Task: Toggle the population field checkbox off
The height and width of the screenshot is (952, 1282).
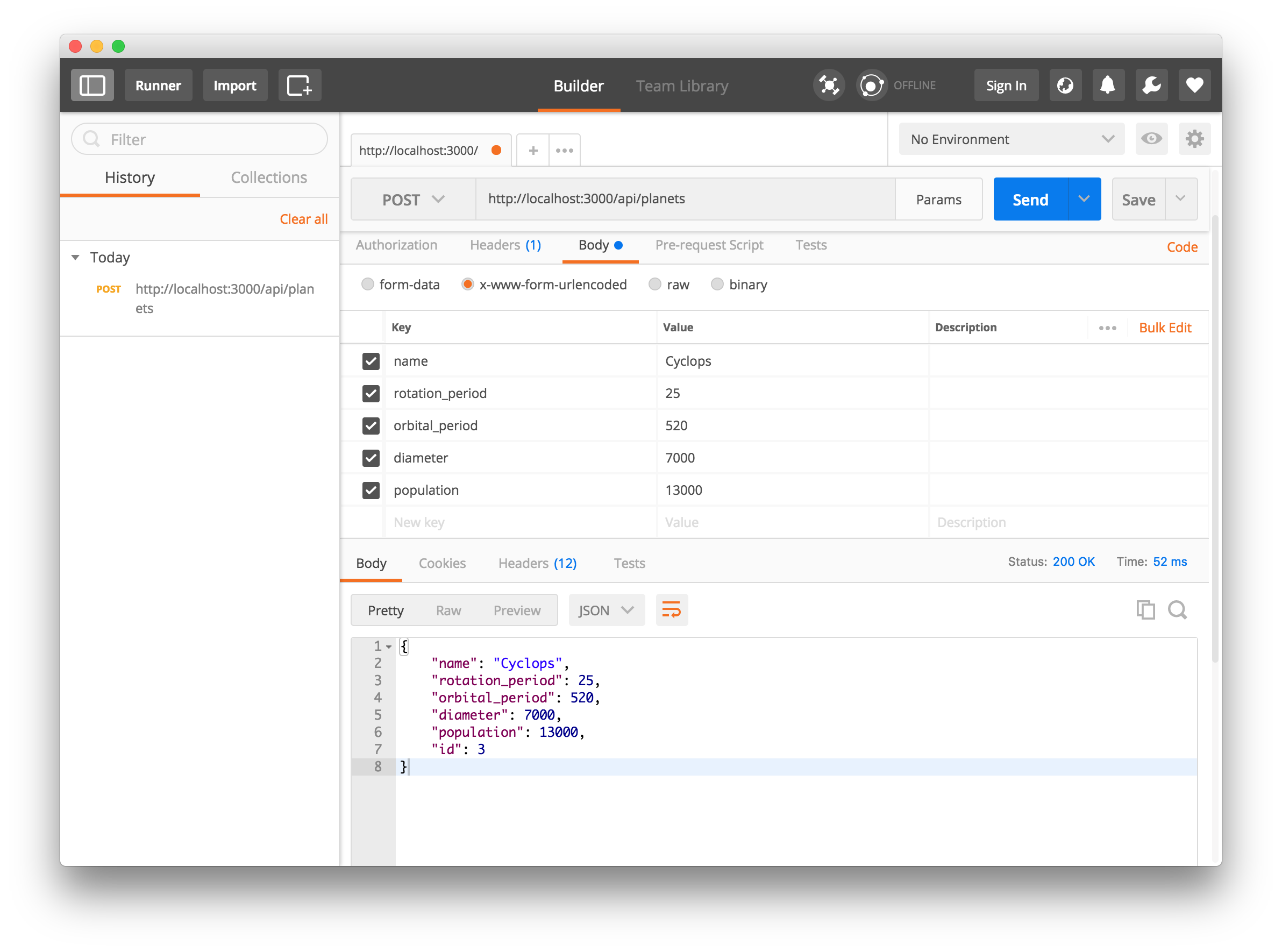Action: [x=371, y=489]
